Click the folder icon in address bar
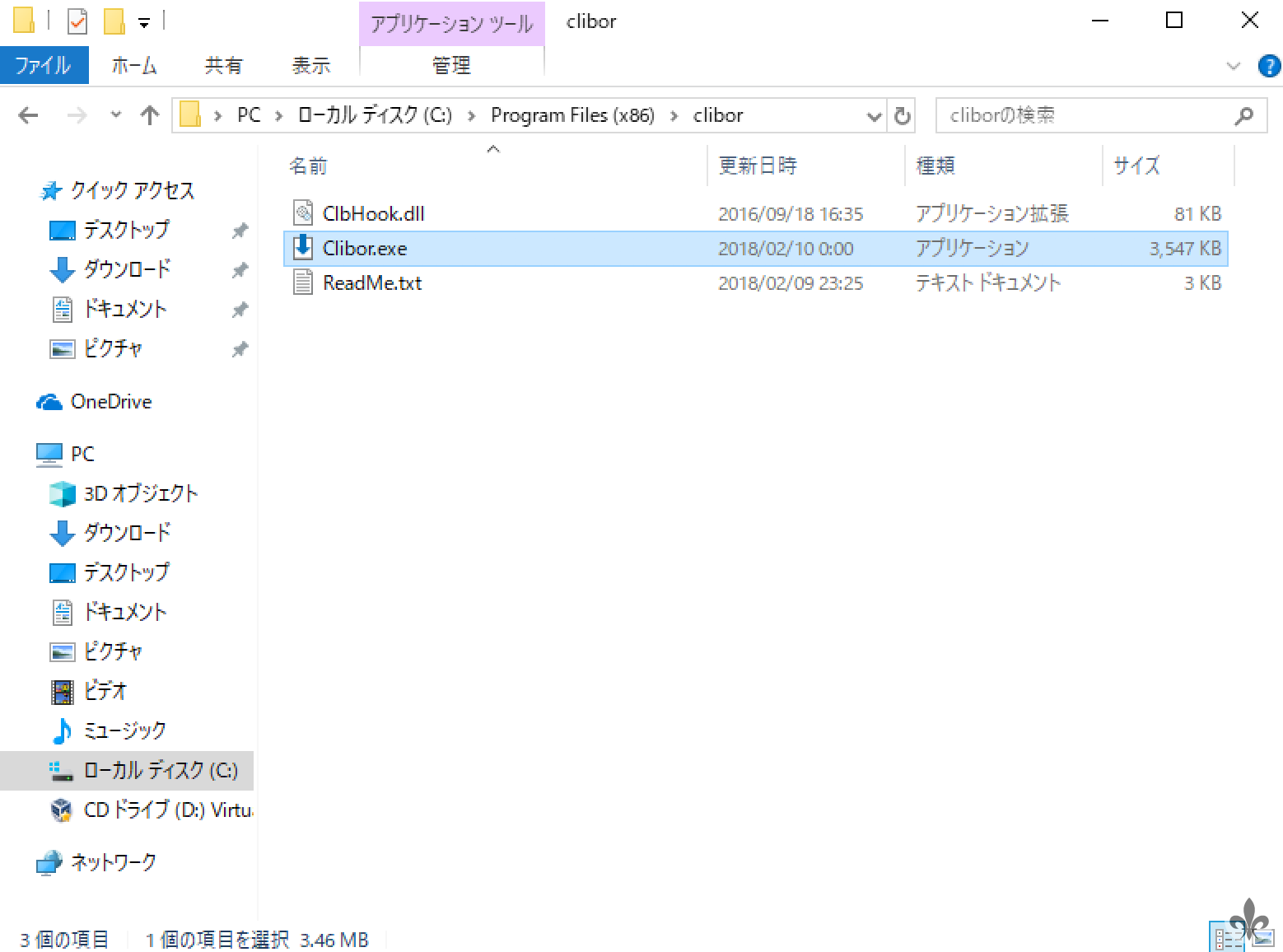1283x952 pixels. (x=190, y=115)
